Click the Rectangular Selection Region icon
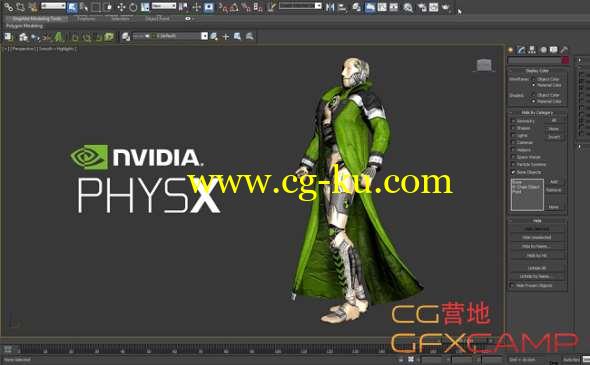This screenshot has height=365, width=590. pyautogui.click(x=96, y=7)
